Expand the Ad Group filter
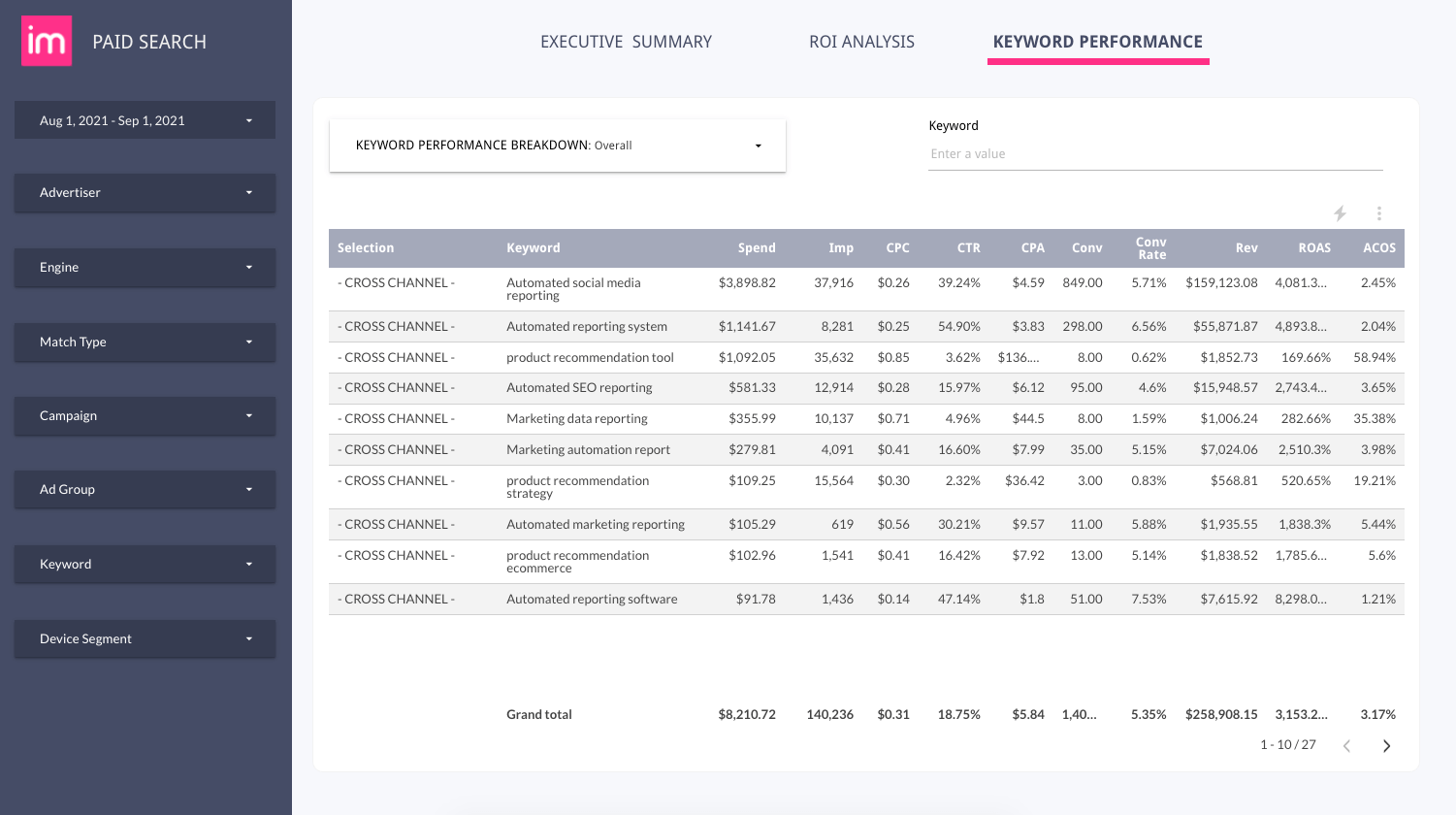 pyautogui.click(x=144, y=489)
